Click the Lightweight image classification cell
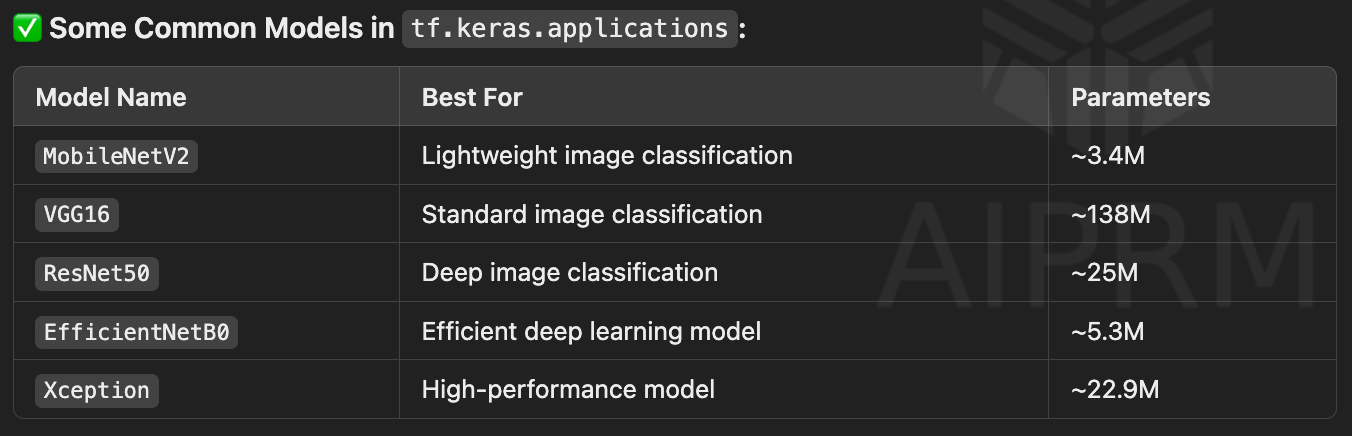This screenshot has height=436, width=1352. click(x=607, y=156)
